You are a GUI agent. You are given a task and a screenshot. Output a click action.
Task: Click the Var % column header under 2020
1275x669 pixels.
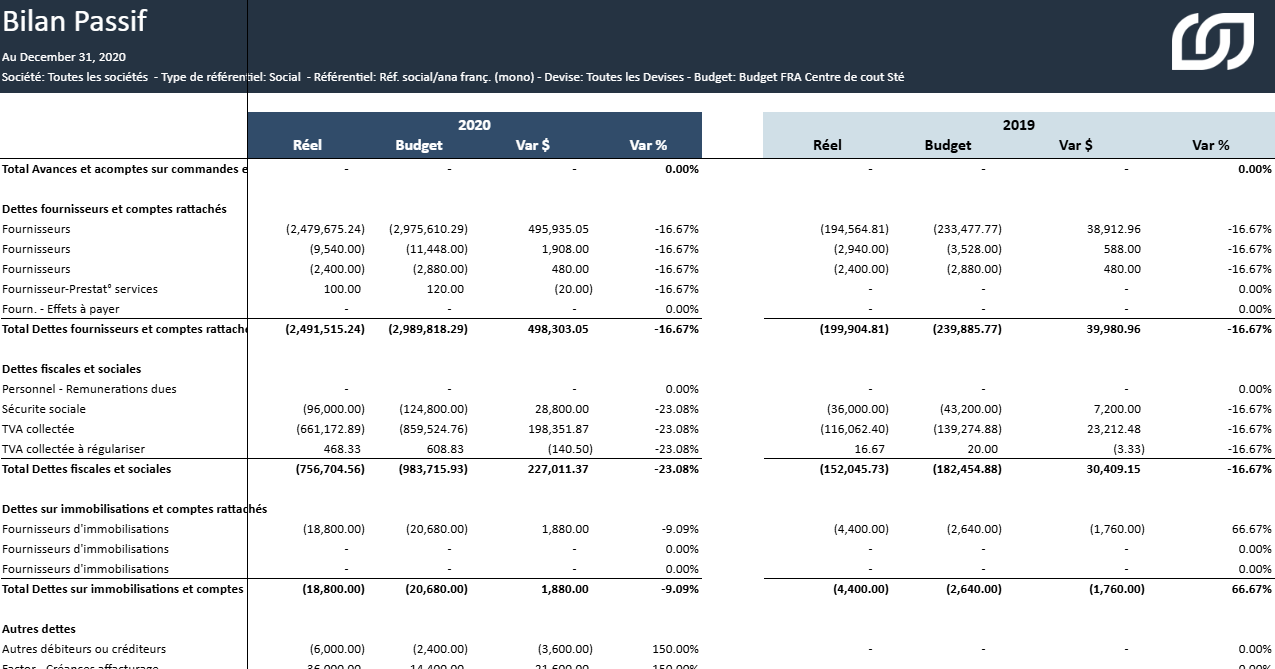648,146
